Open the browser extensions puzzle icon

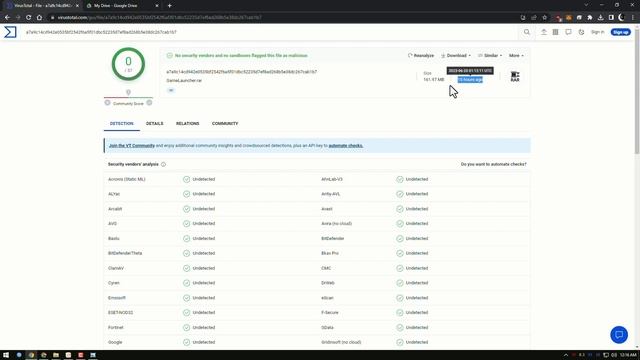pyautogui.click(x=590, y=18)
